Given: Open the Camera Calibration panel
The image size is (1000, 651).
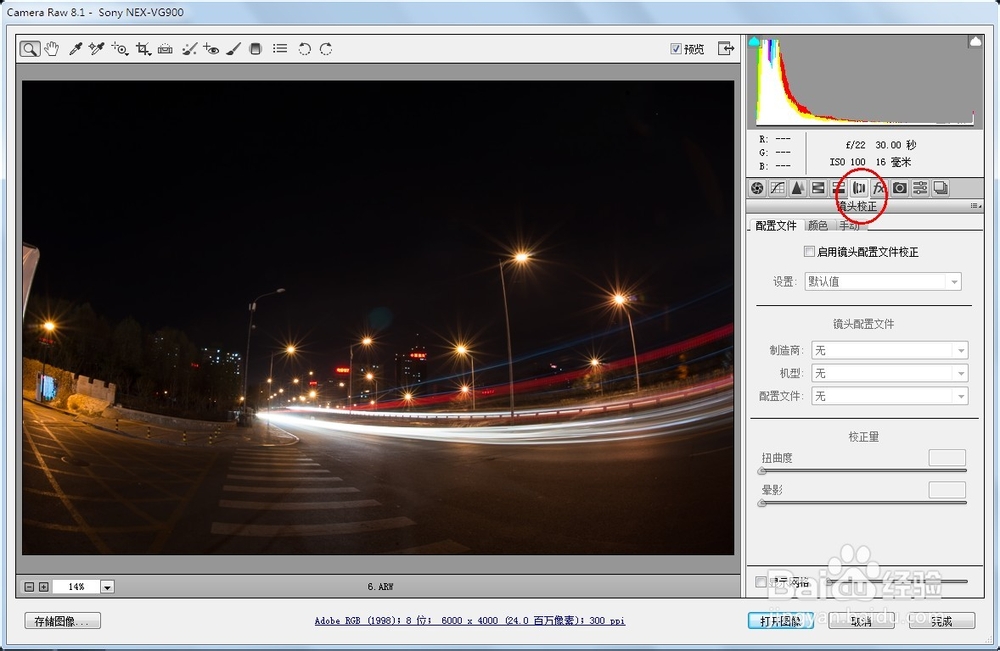Looking at the screenshot, I should coord(898,188).
